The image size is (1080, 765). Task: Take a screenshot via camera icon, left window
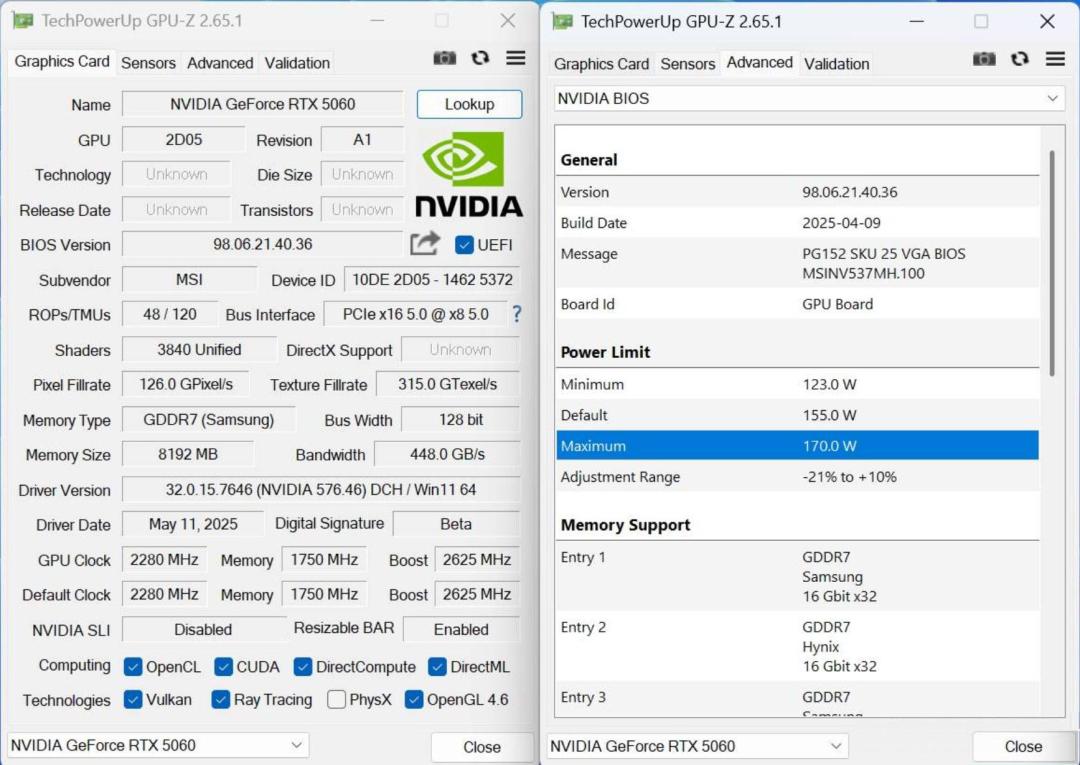445,58
